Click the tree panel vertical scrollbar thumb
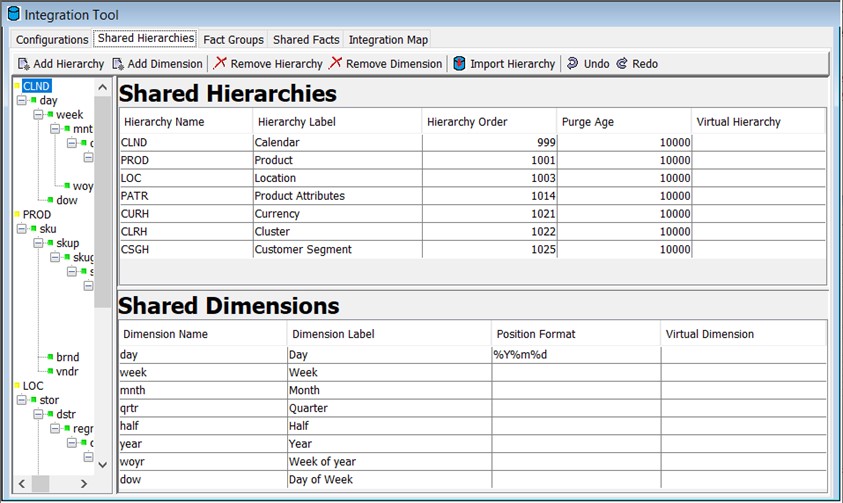 coord(102,202)
